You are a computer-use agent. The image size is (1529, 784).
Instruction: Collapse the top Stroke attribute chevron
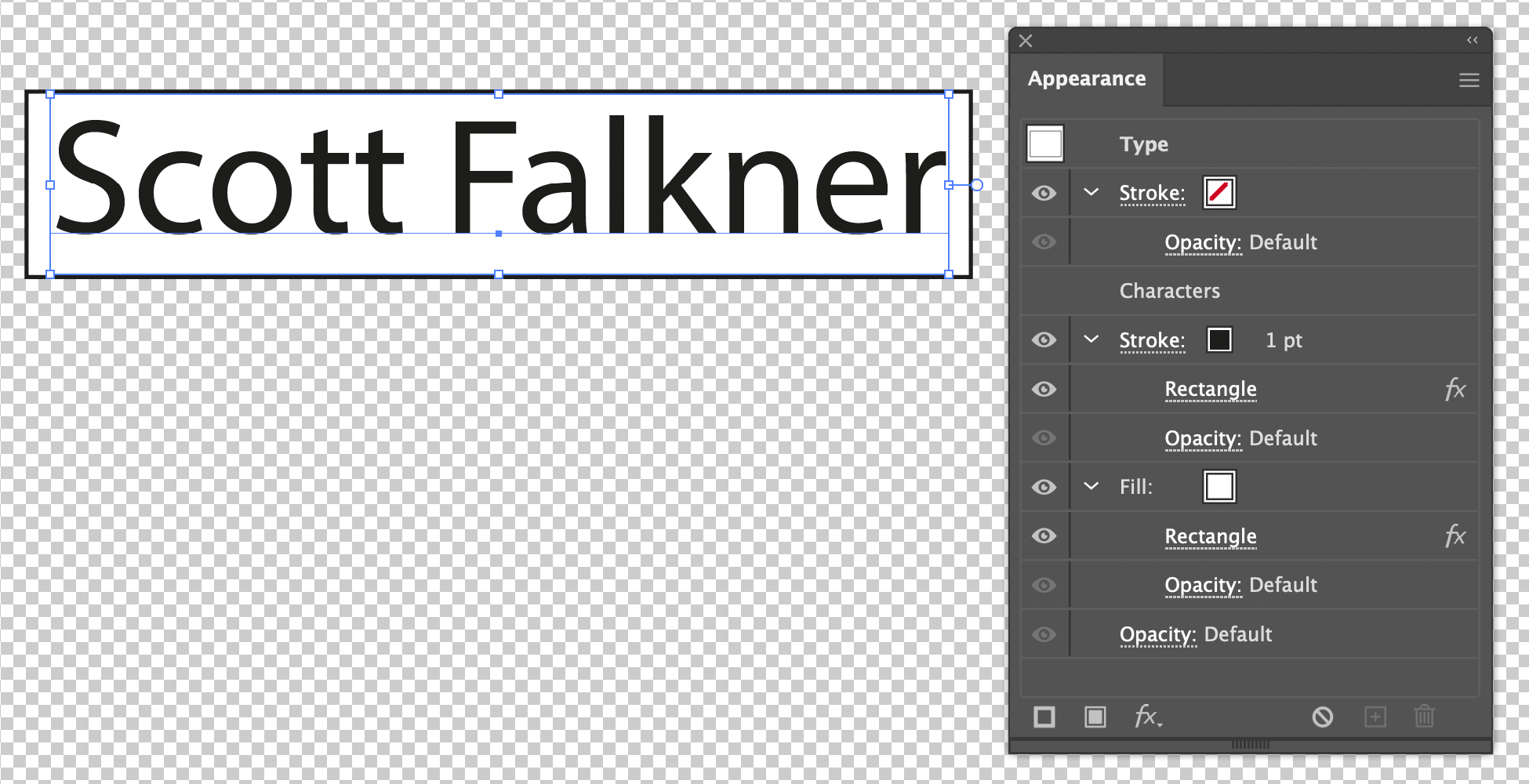tap(1090, 193)
